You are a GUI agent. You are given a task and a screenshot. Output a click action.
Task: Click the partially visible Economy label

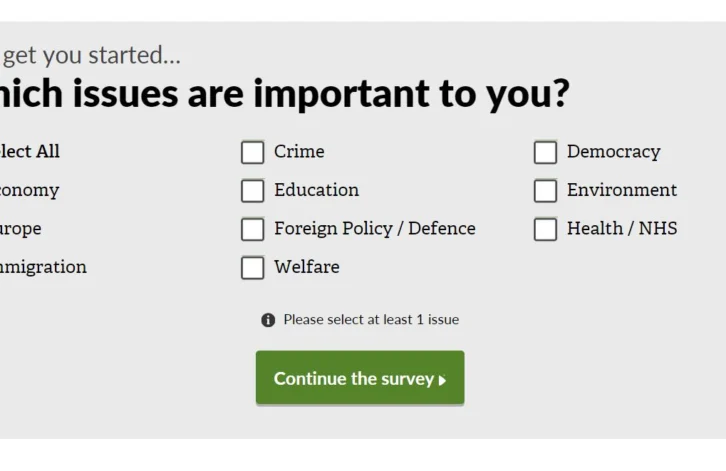(x=30, y=190)
